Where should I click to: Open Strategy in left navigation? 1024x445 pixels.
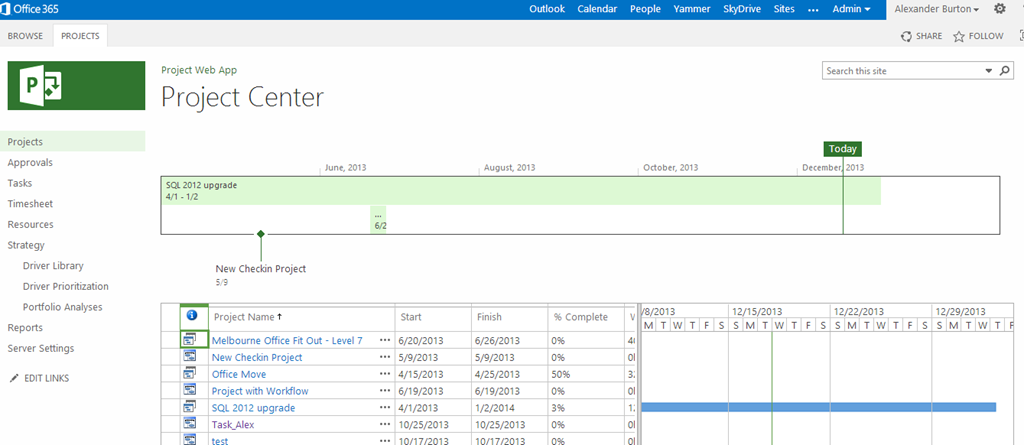[26, 245]
